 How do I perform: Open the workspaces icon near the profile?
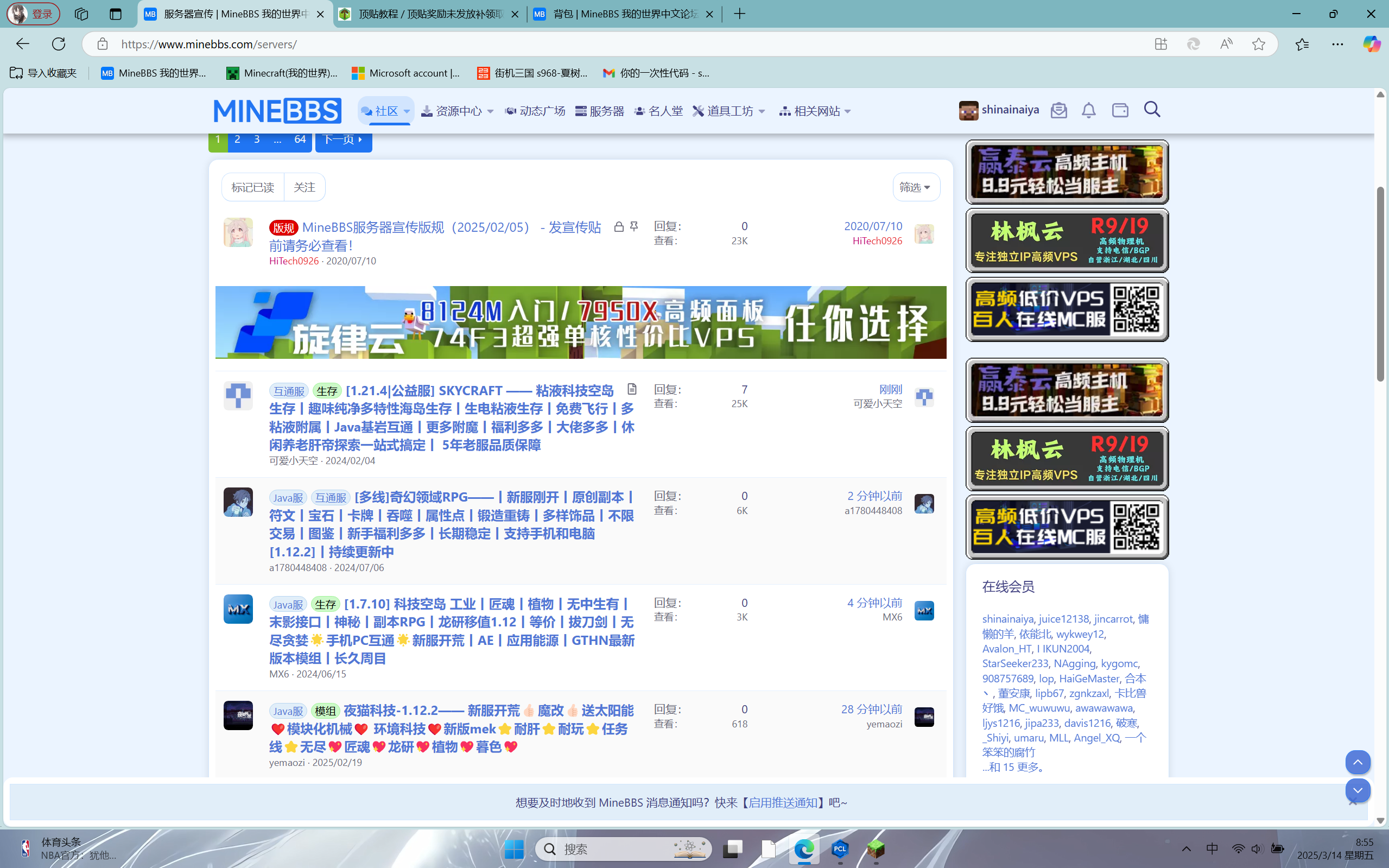[x=81, y=14]
